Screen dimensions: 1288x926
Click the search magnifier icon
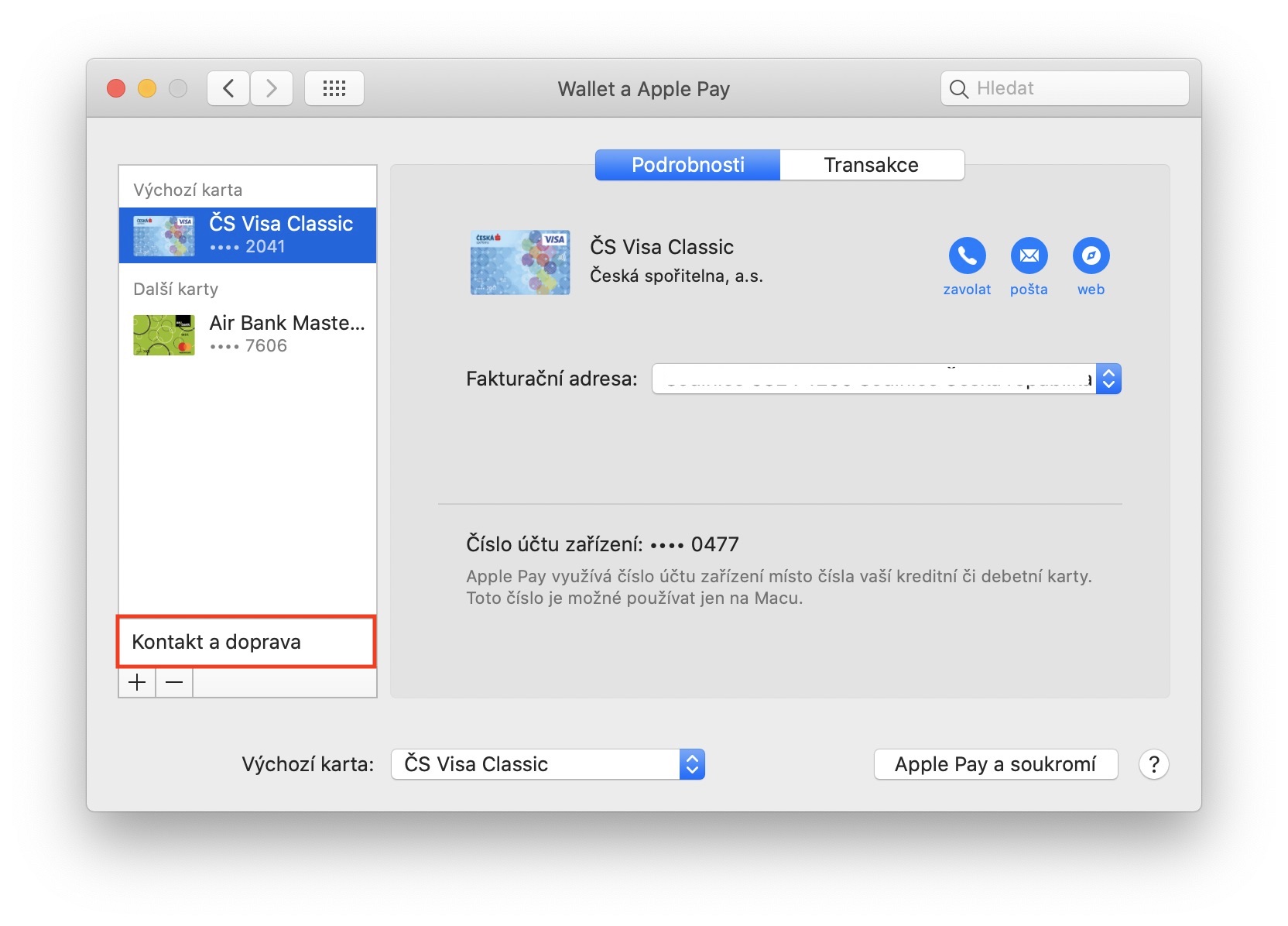[958, 89]
